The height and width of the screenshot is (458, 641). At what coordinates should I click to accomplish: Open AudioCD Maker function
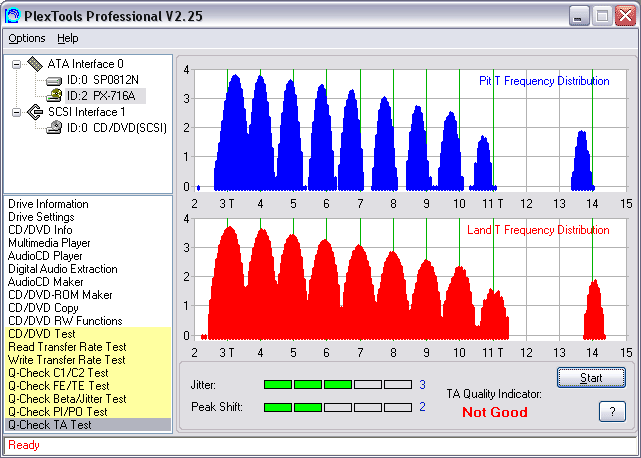45,282
